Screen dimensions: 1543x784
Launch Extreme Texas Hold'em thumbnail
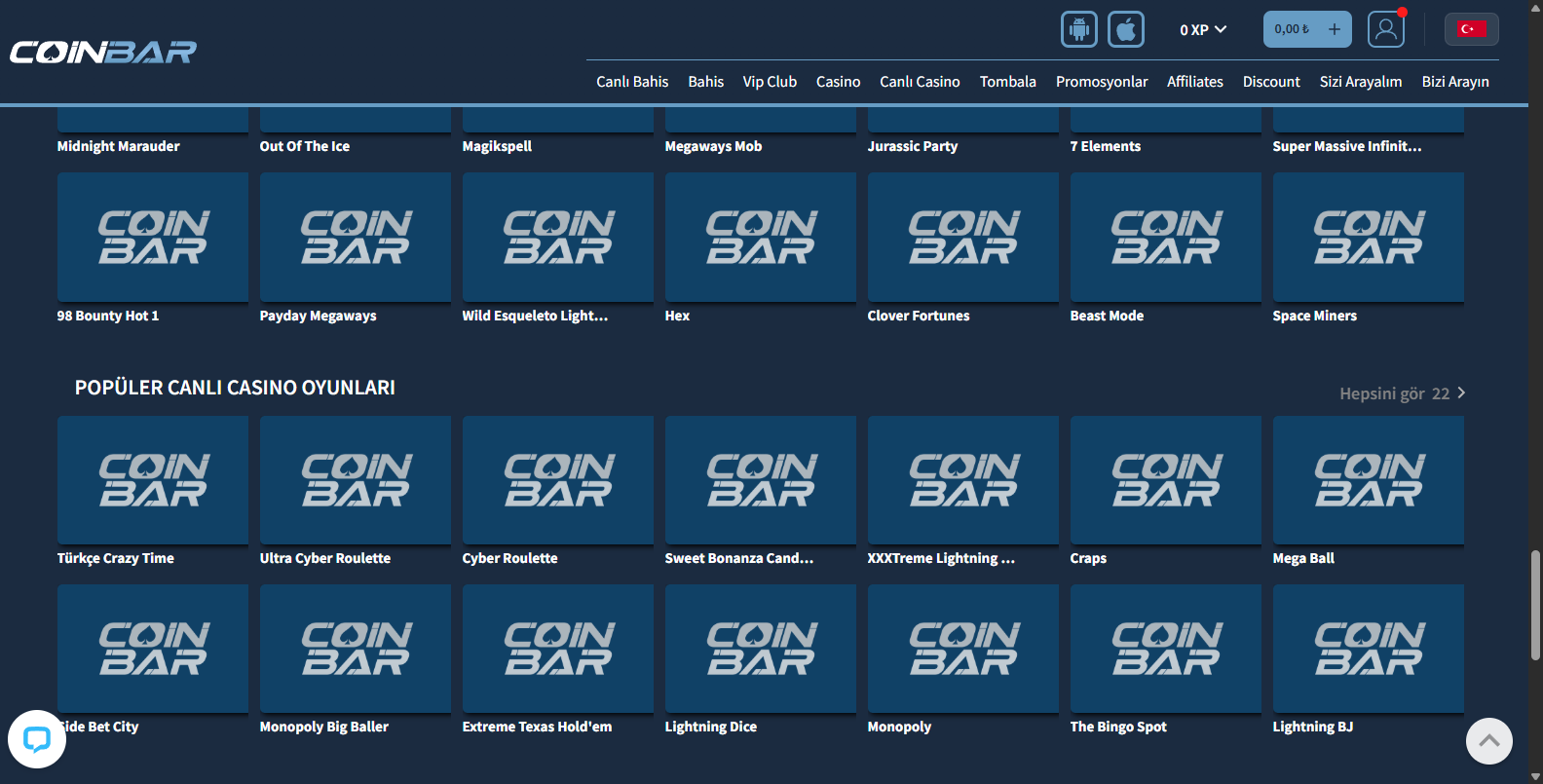(558, 649)
